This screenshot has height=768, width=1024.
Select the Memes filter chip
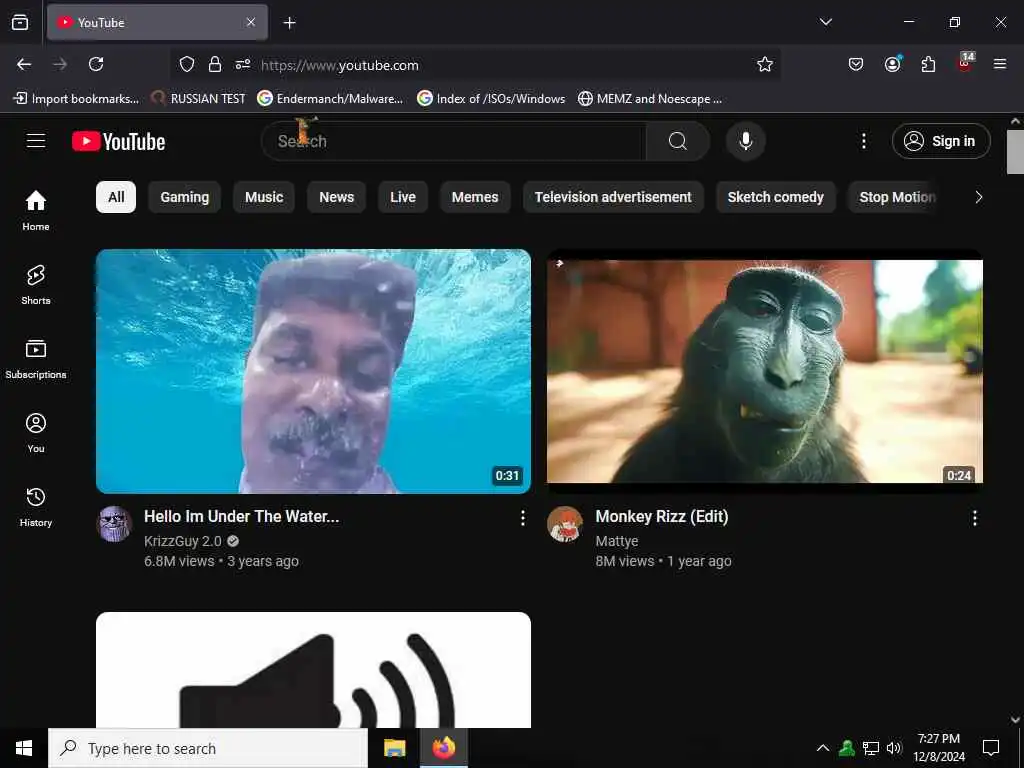click(475, 197)
